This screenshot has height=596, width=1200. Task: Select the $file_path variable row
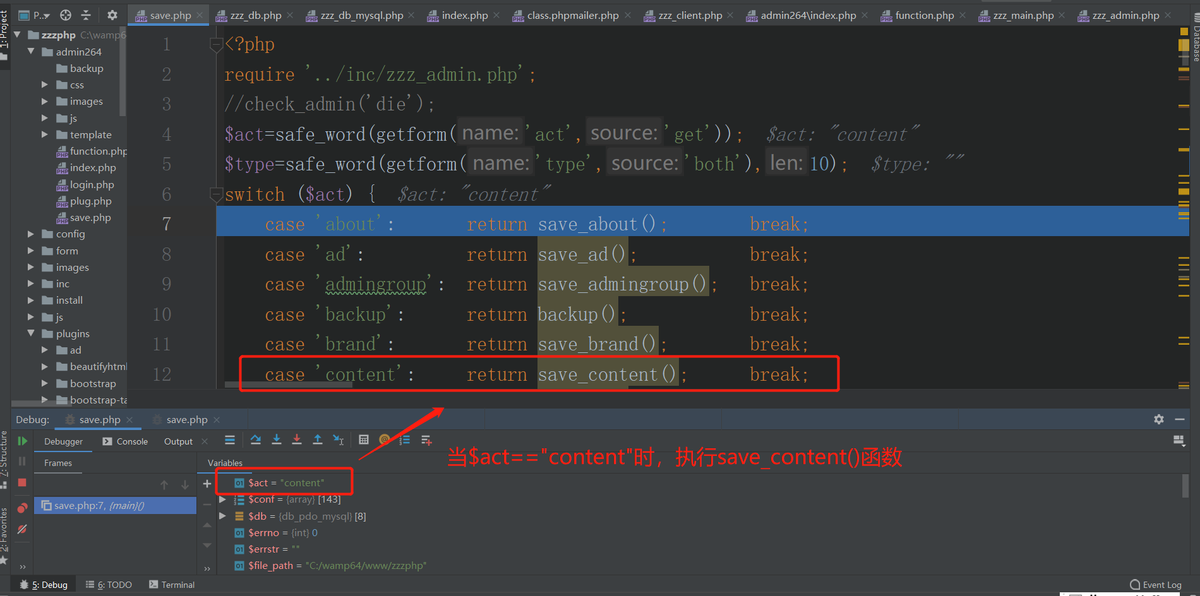[330, 565]
